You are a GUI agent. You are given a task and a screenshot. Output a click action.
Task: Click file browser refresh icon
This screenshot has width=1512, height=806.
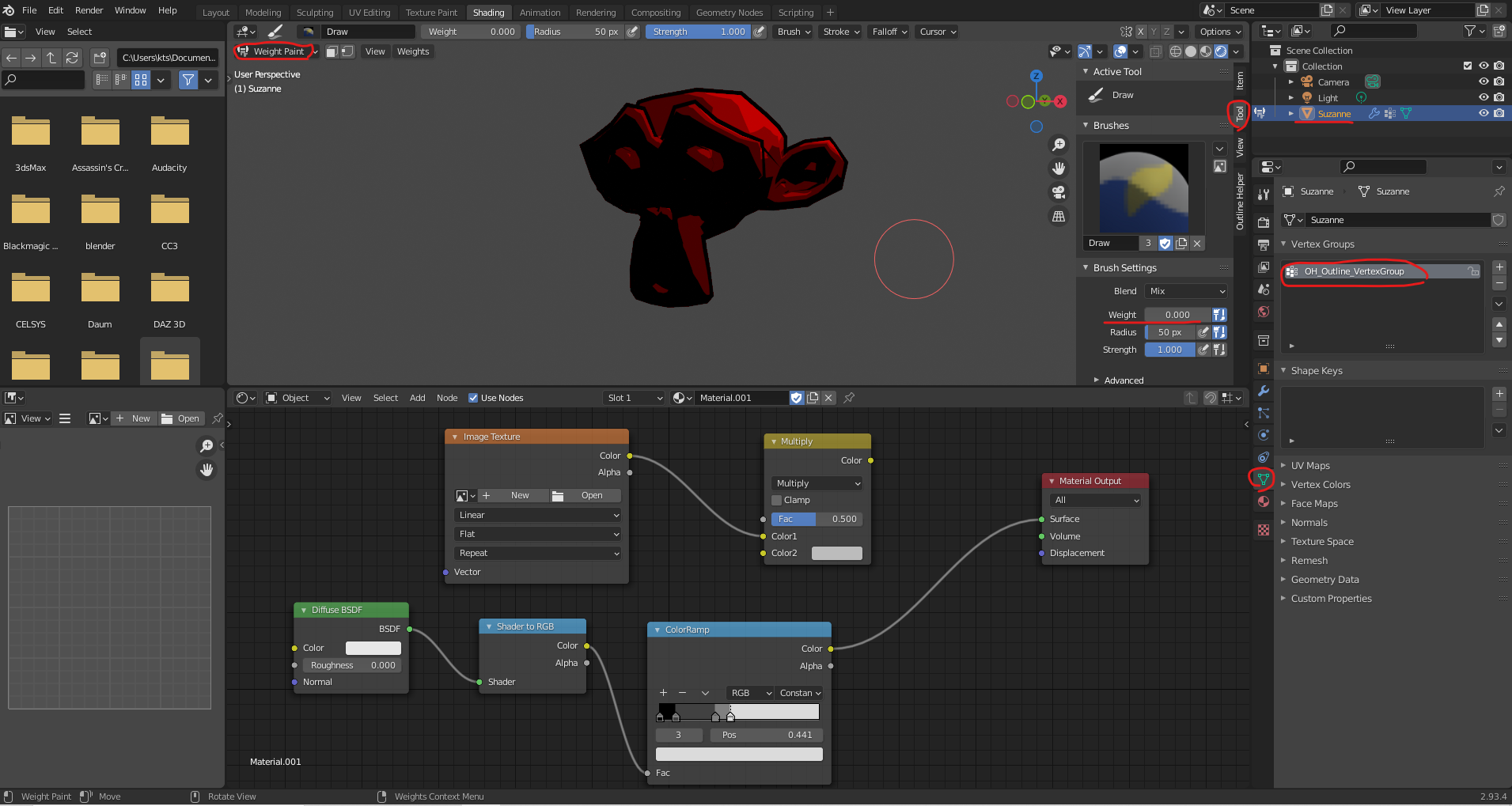72,58
